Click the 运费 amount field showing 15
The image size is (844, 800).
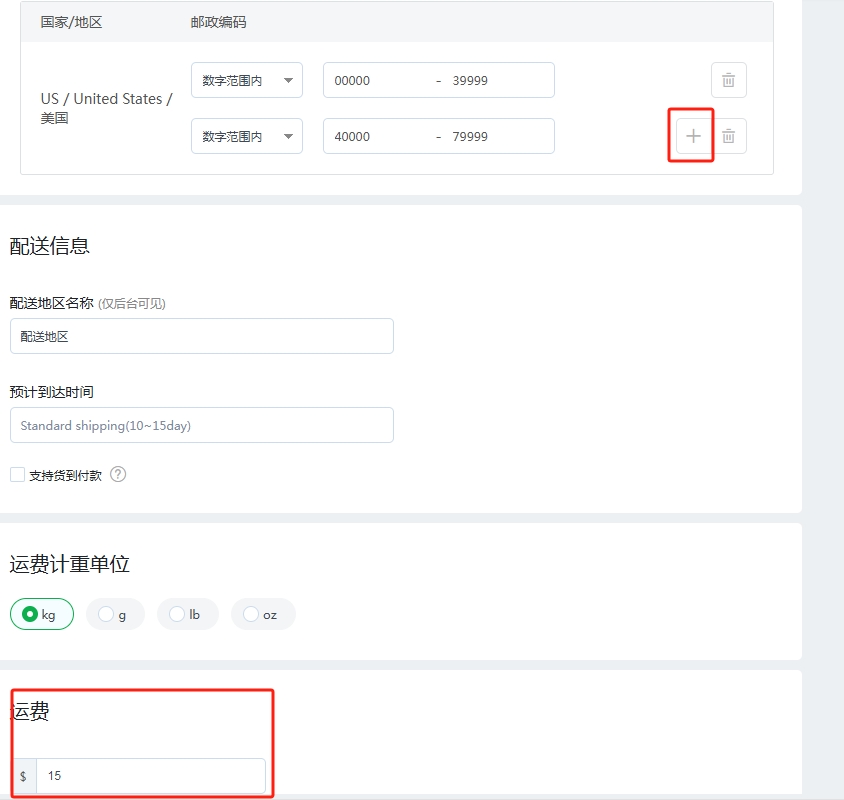coord(150,776)
